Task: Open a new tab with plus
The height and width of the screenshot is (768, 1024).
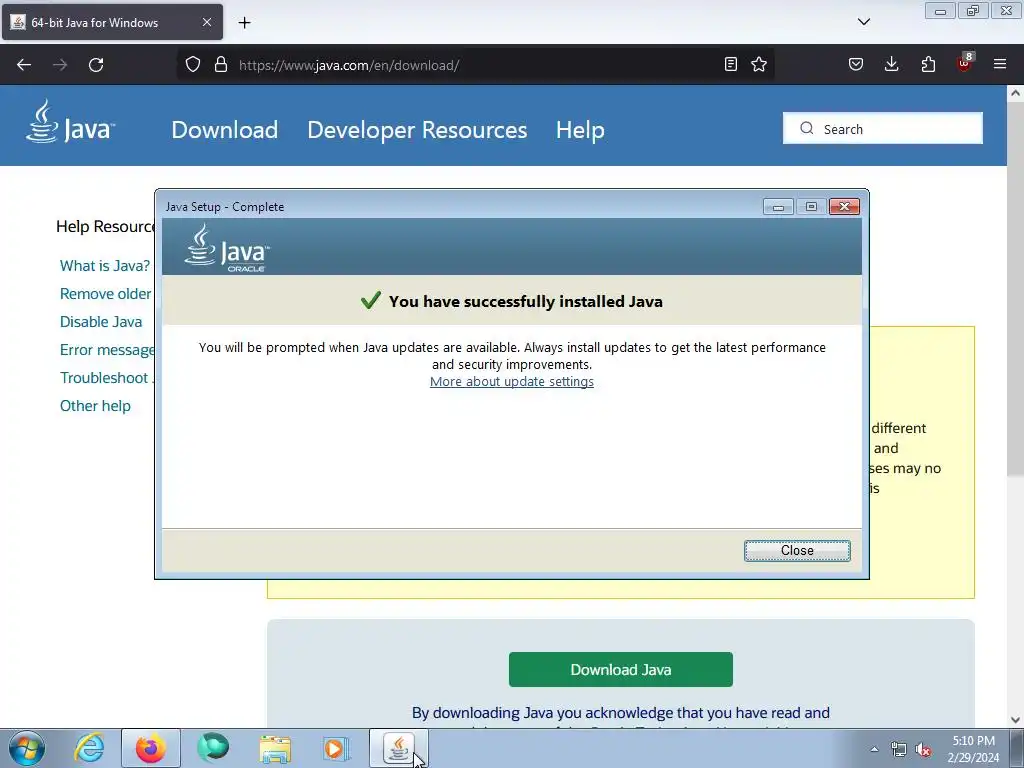Action: pos(244,23)
